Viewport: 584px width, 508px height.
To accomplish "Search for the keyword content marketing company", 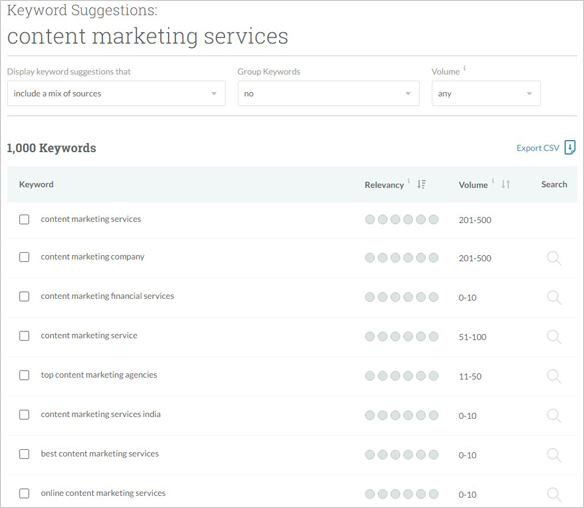I will pos(554,258).
